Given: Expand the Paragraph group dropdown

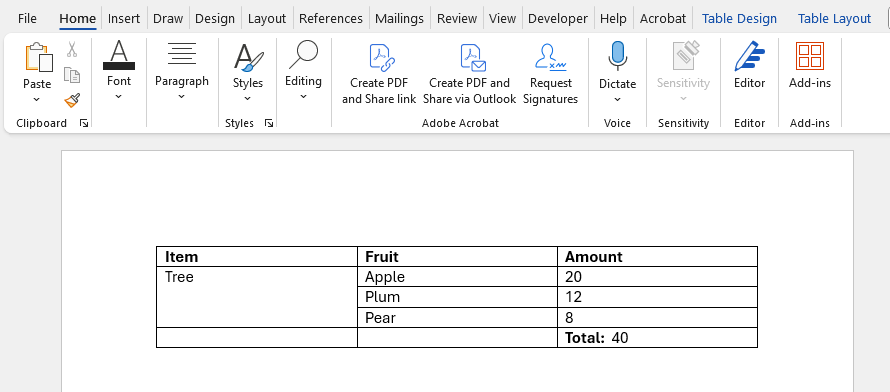Looking at the screenshot, I should [x=182, y=97].
